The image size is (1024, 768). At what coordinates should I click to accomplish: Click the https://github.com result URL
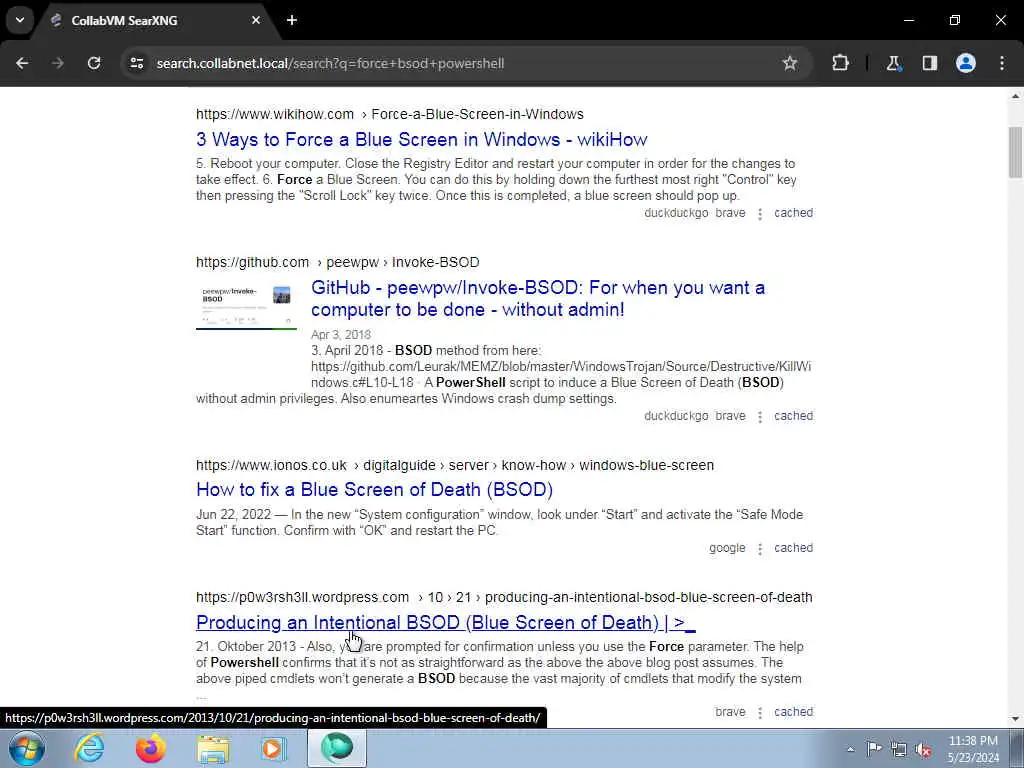(252, 263)
